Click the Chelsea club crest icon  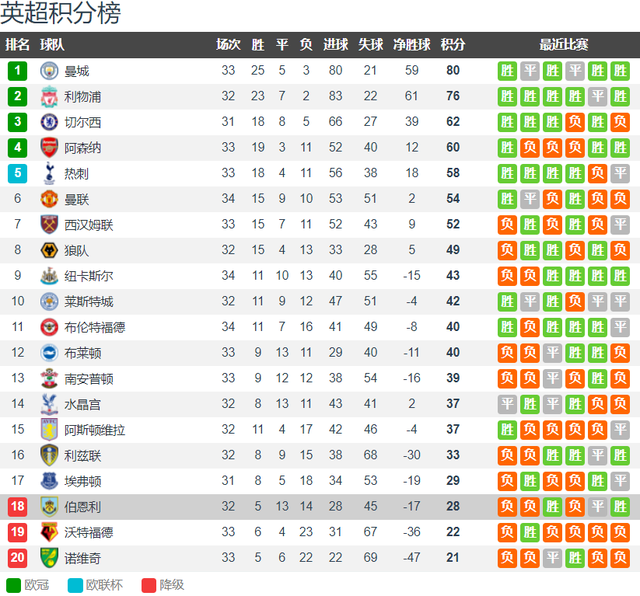[49, 122]
